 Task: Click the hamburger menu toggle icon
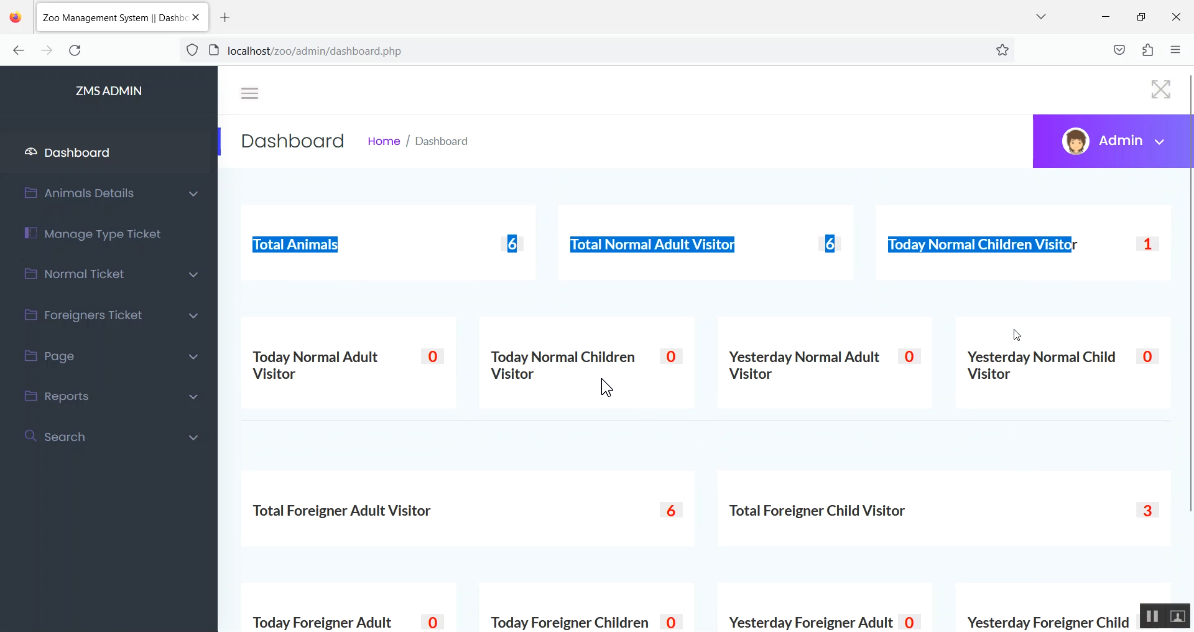(x=250, y=94)
